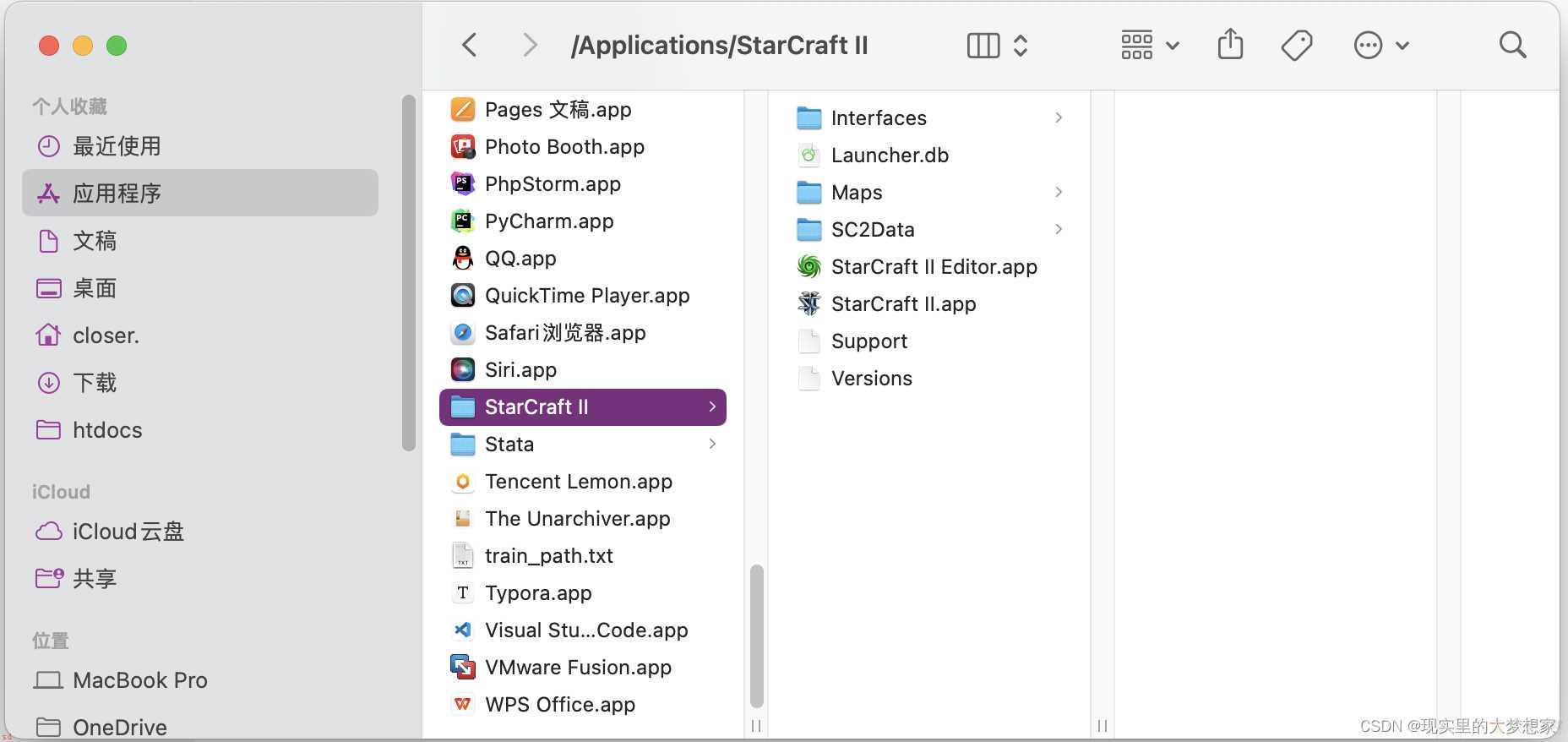Go forward with the right chevron button

click(x=530, y=45)
